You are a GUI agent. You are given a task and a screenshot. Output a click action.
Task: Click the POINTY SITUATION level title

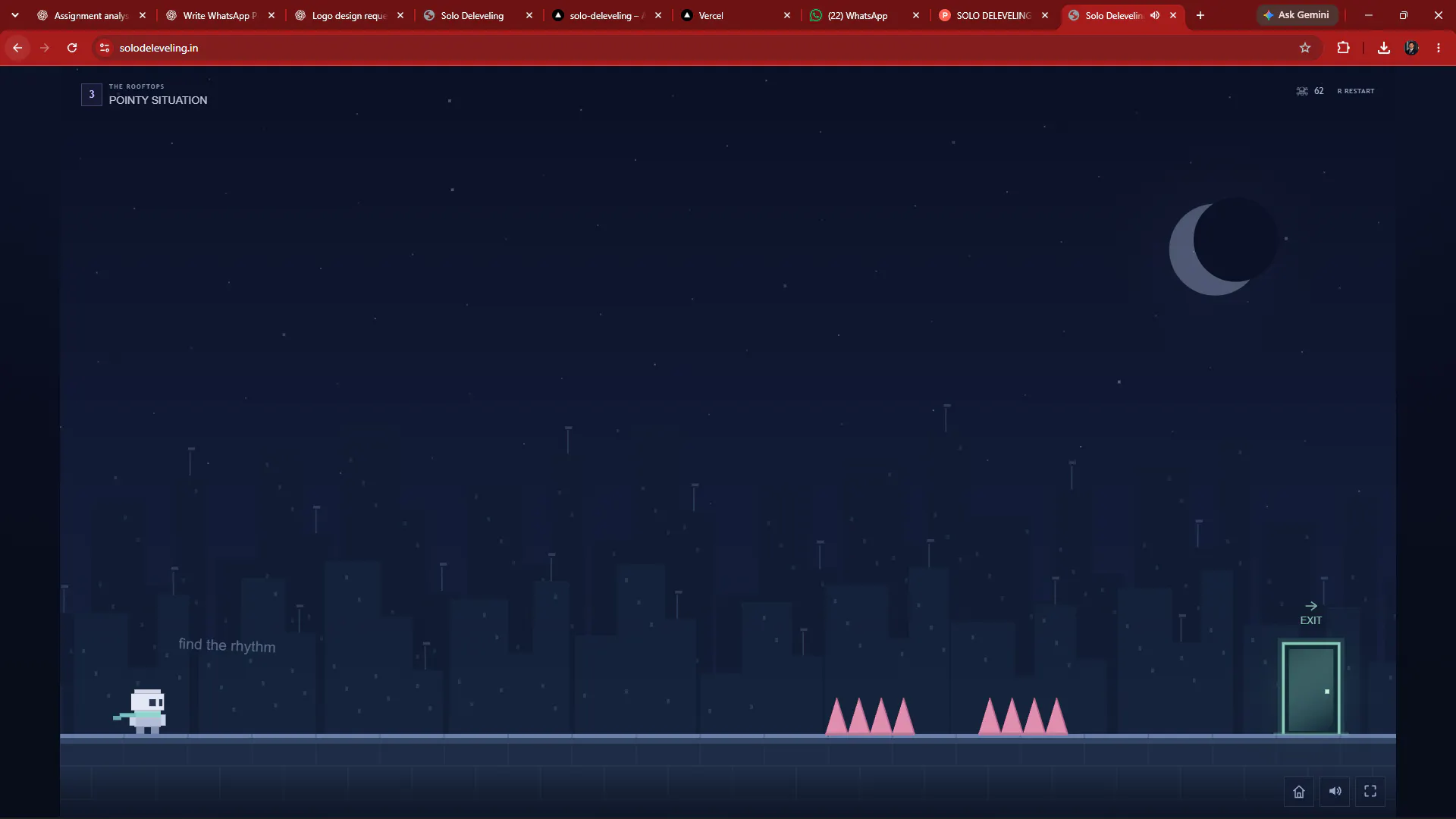coord(158,100)
